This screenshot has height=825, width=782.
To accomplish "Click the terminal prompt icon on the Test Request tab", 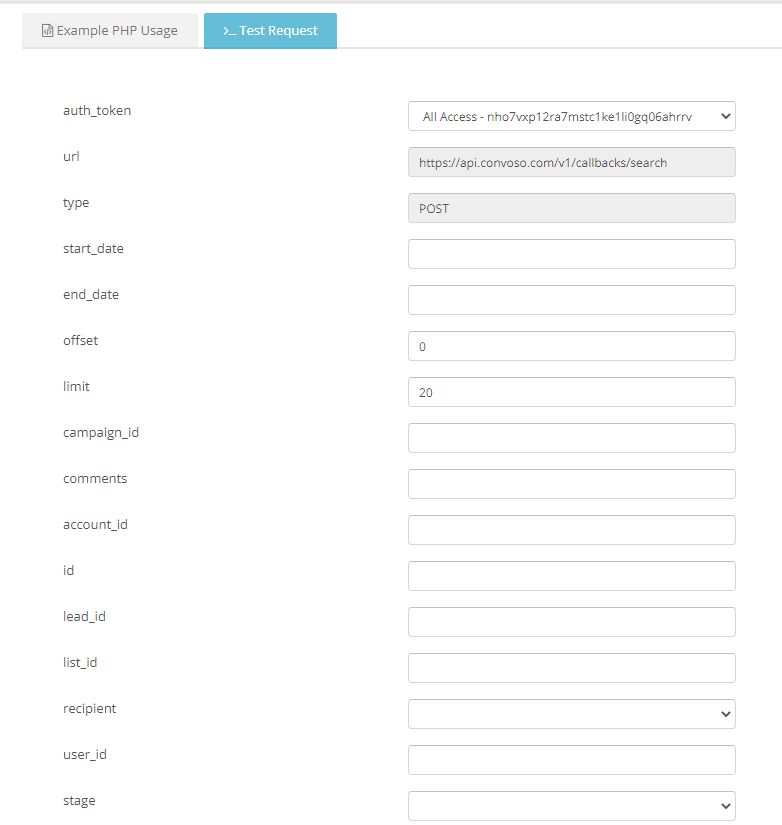I will pyautogui.click(x=229, y=31).
